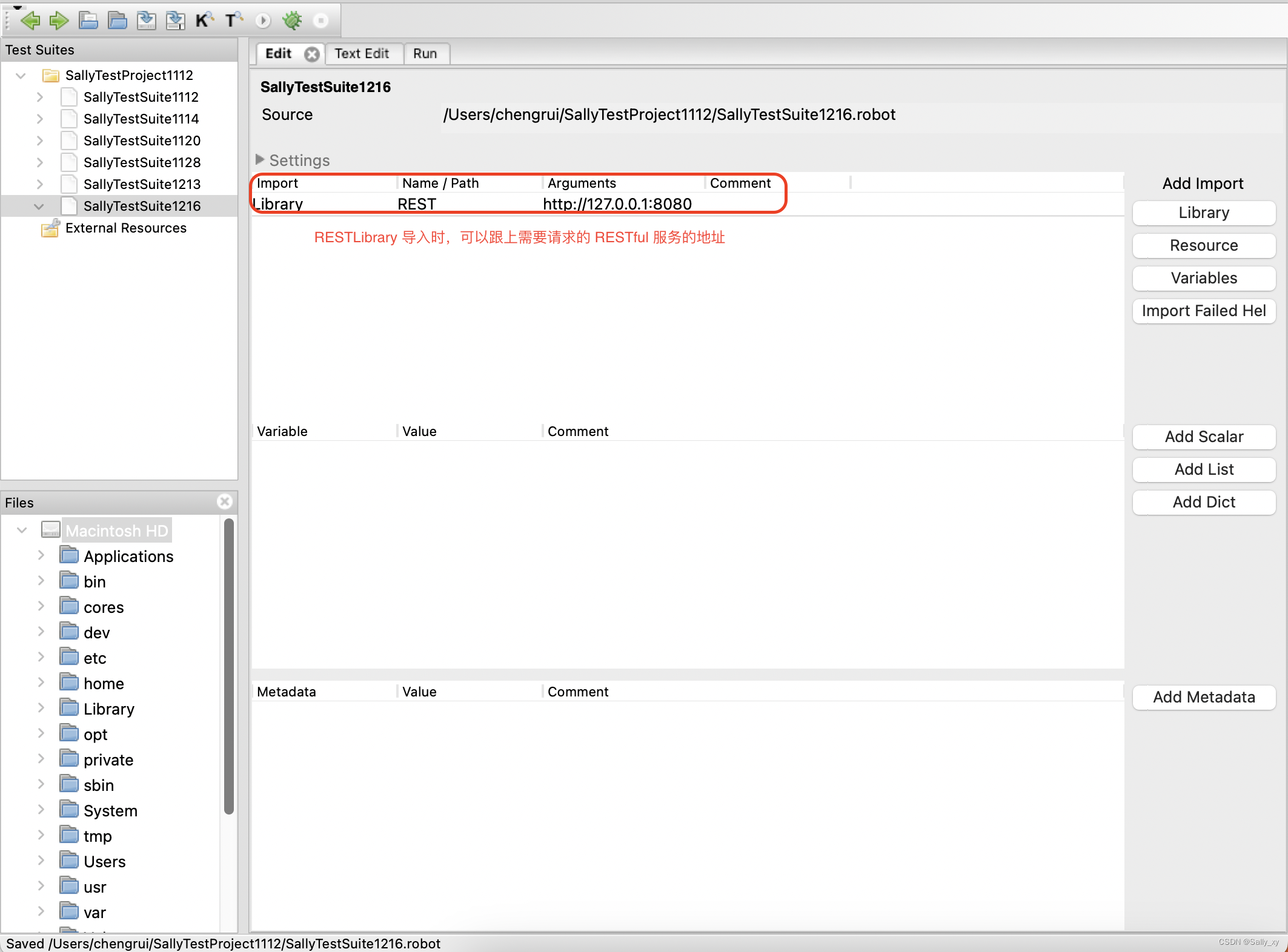Viewport: 1288px width, 952px height.
Task: Start debug run with the green bug icon
Action: [292, 21]
